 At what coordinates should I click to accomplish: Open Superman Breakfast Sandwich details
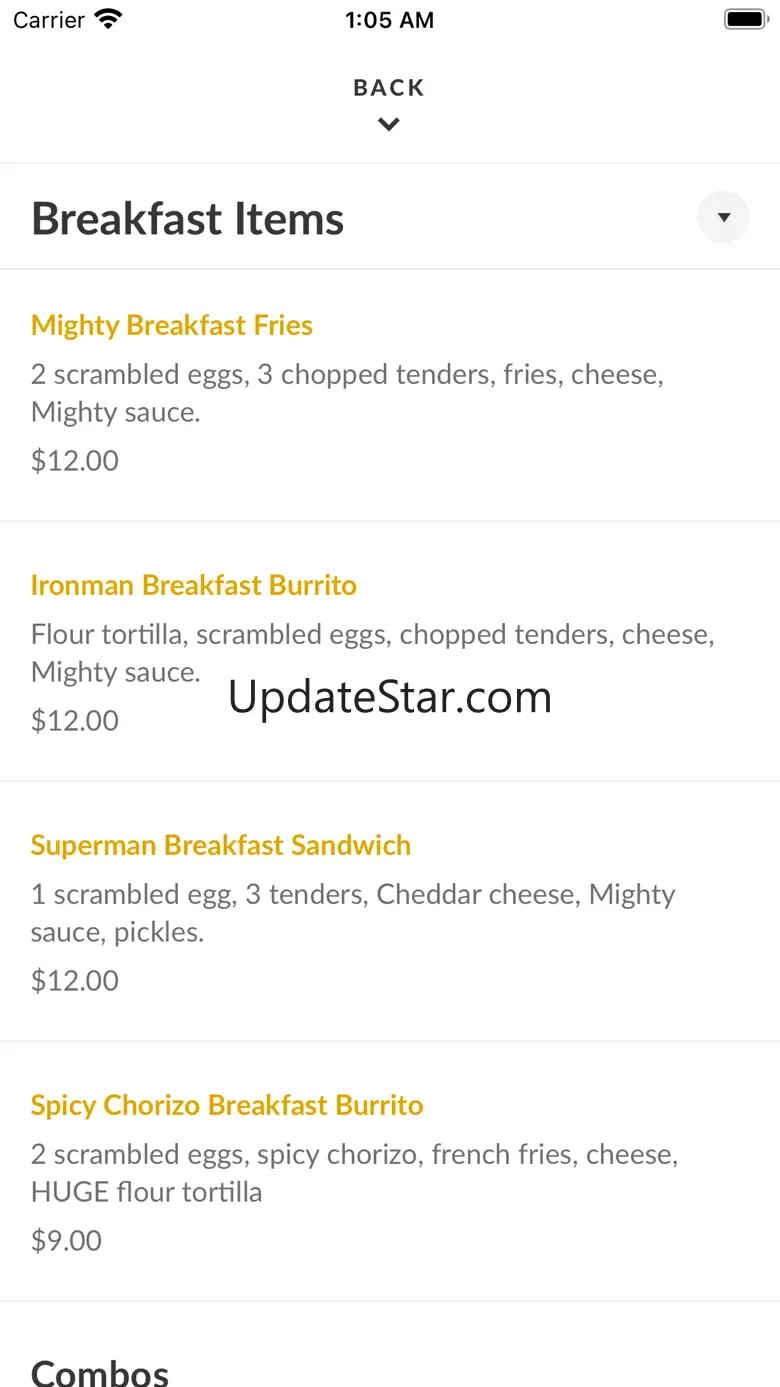(221, 845)
